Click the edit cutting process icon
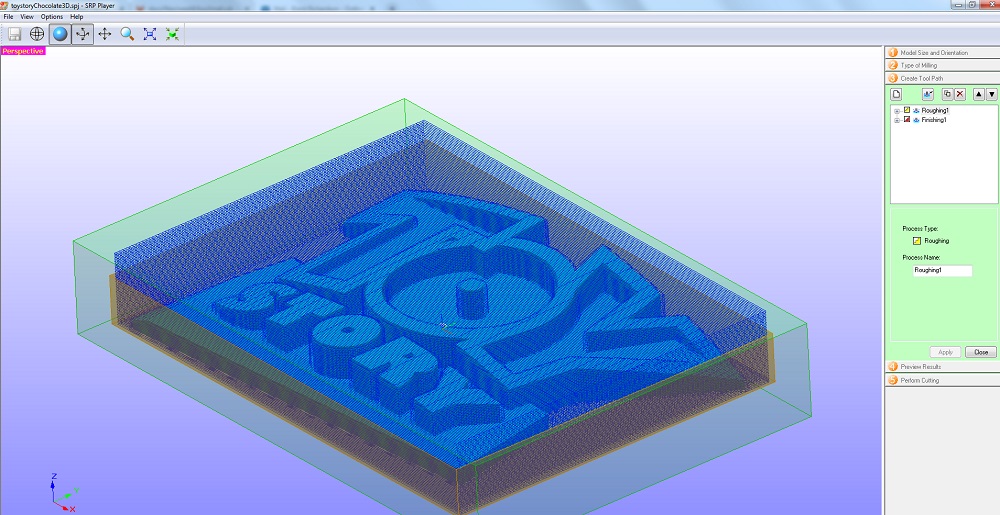 (928, 94)
